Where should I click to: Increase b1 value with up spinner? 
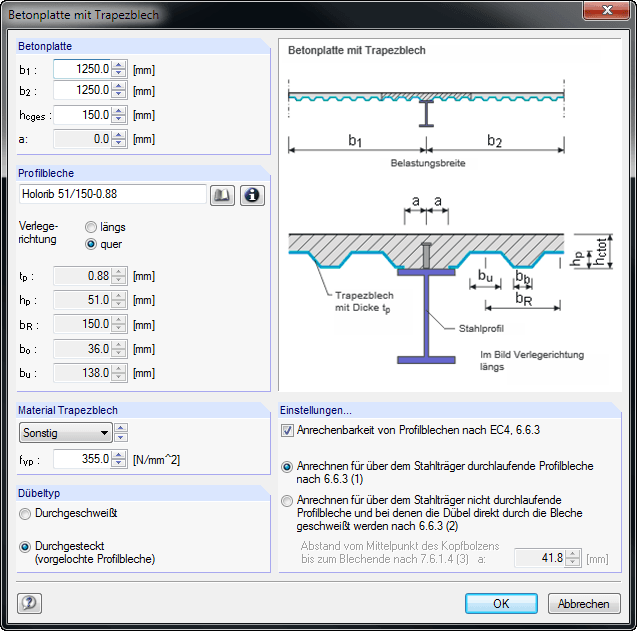(x=119, y=65)
